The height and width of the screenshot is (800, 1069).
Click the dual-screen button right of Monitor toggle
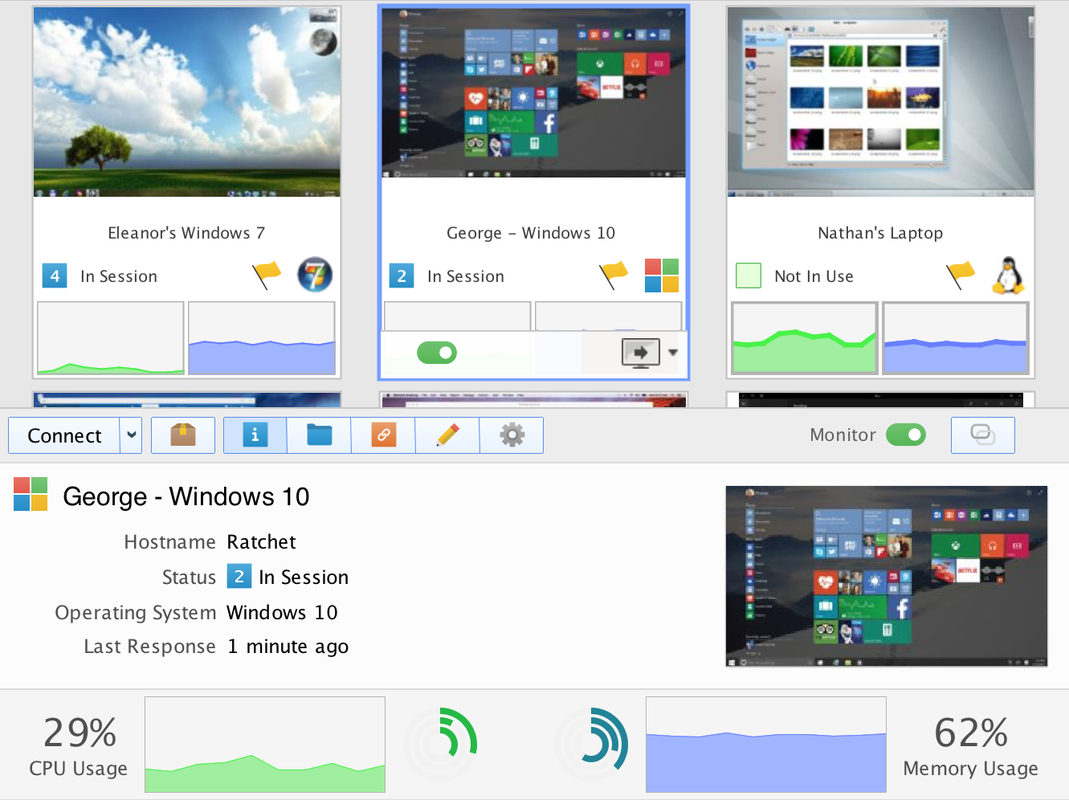coord(983,435)
